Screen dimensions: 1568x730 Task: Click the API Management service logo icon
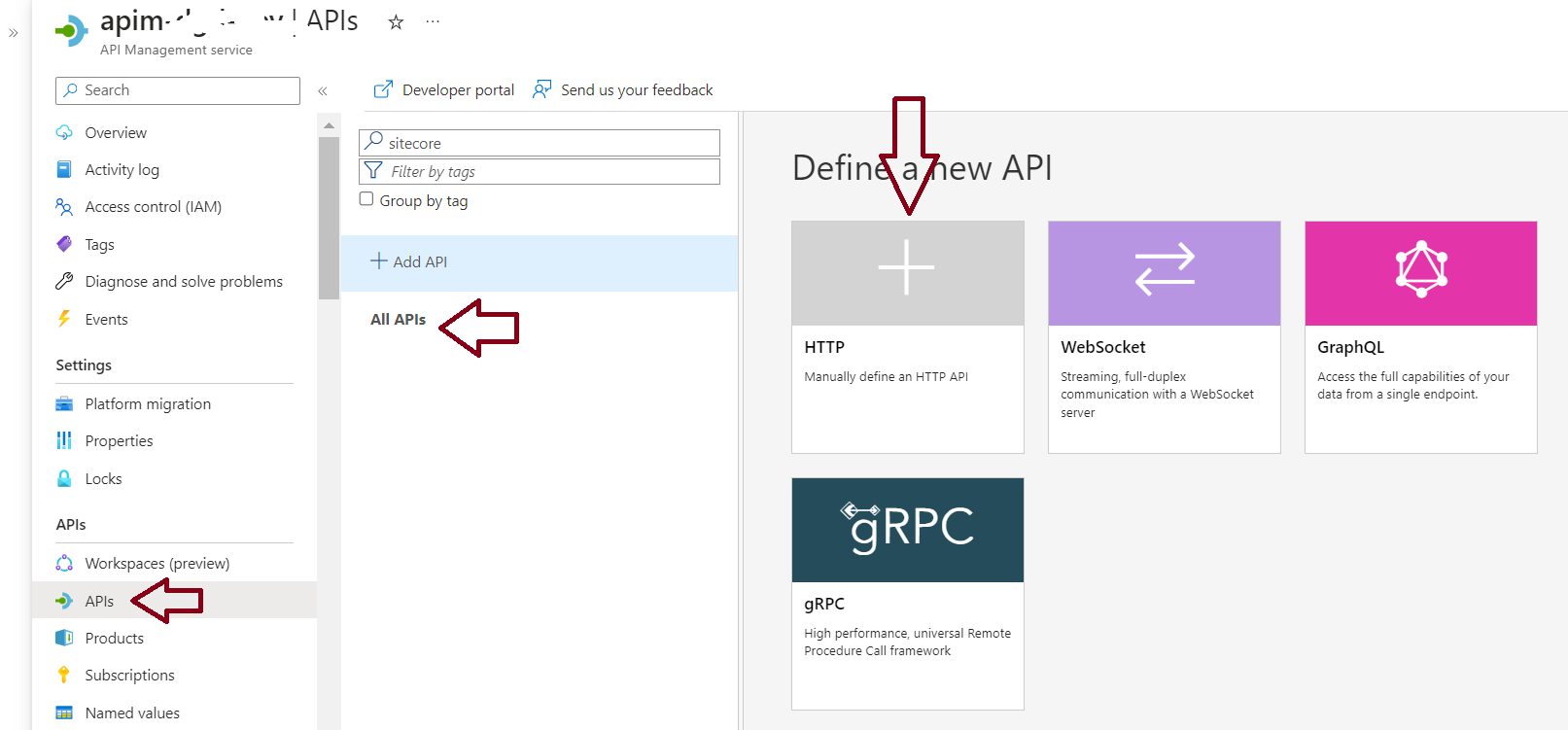coord(71,31)
